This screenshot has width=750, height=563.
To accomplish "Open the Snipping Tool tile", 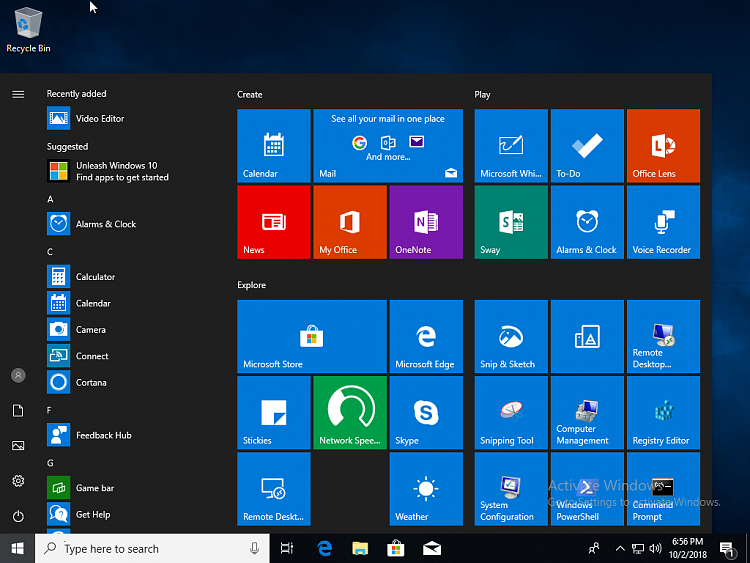I will click(511, 413).
